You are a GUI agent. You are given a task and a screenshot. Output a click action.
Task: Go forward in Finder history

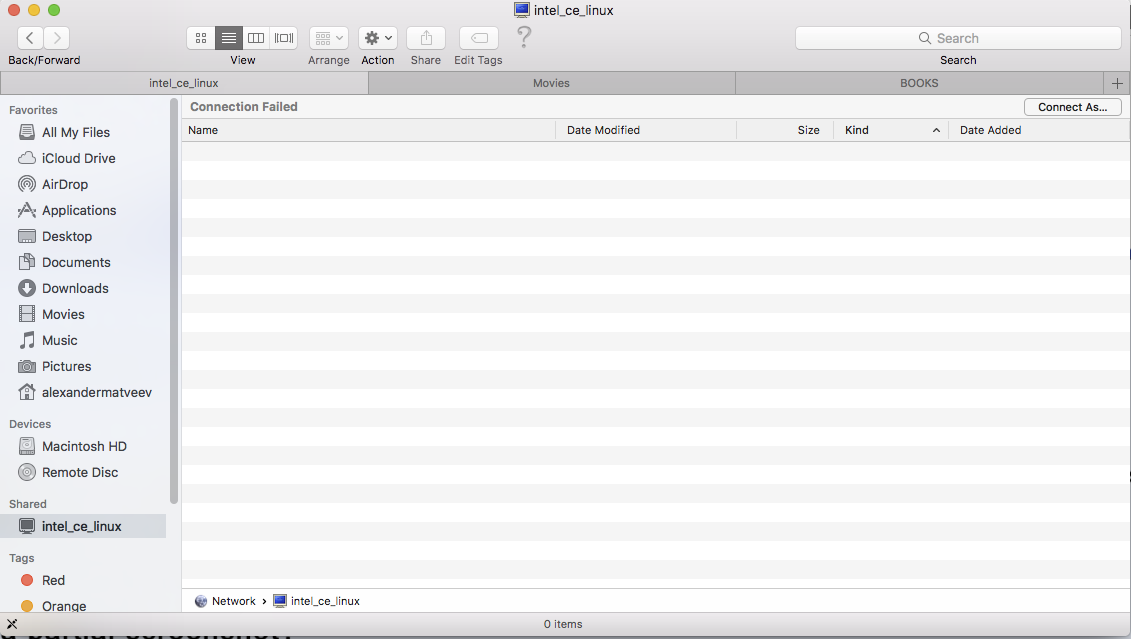point(56,38)
